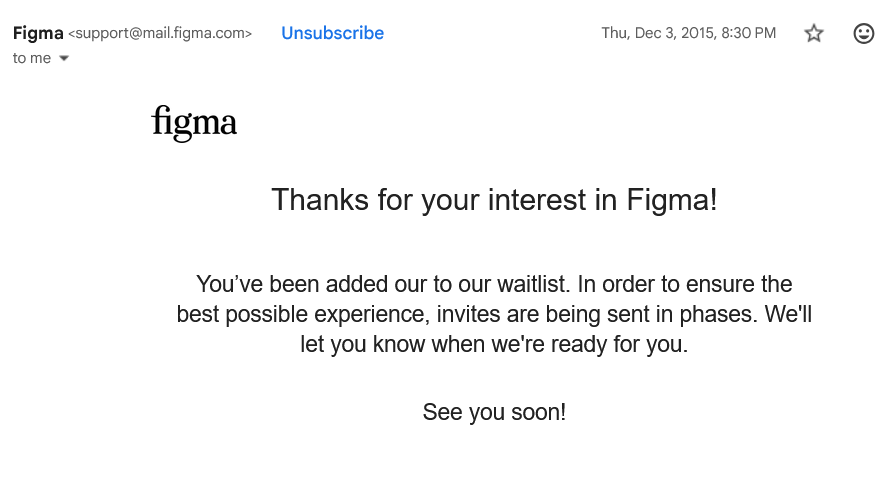This screenshot has height=485, width=892.
Task: Click the support@mail.figma.com sender address
Action: 160,34
